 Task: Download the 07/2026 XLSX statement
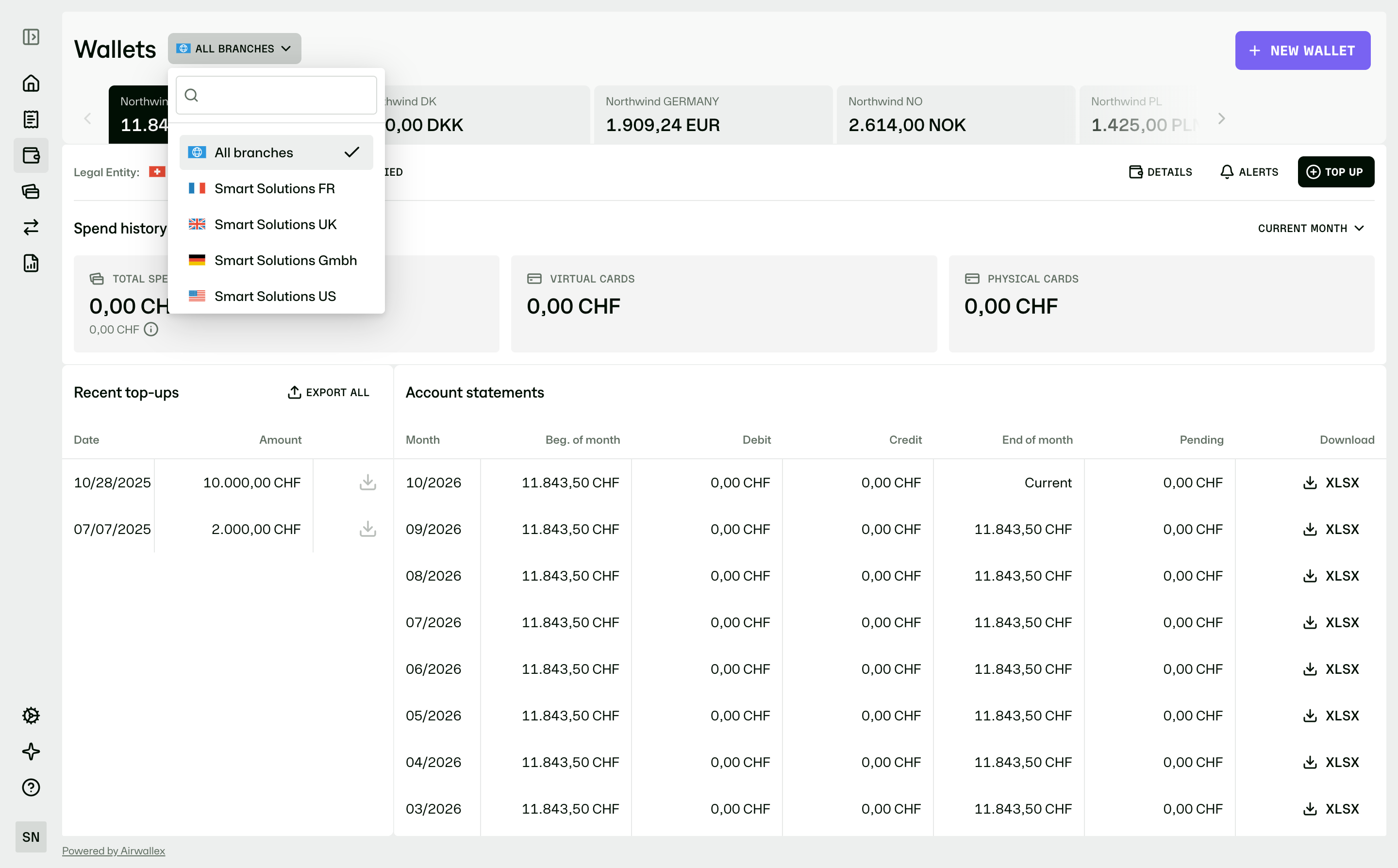click(x=1331, y=622)
